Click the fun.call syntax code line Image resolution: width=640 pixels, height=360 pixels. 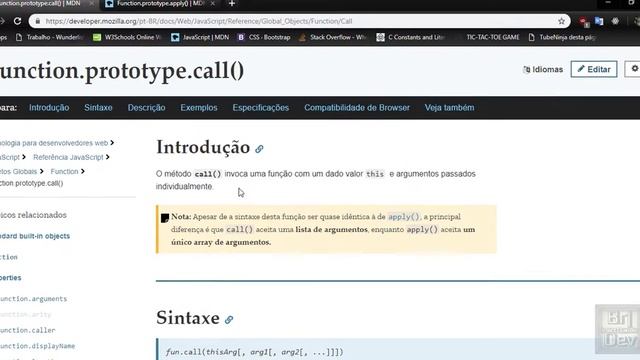(254, 352)
